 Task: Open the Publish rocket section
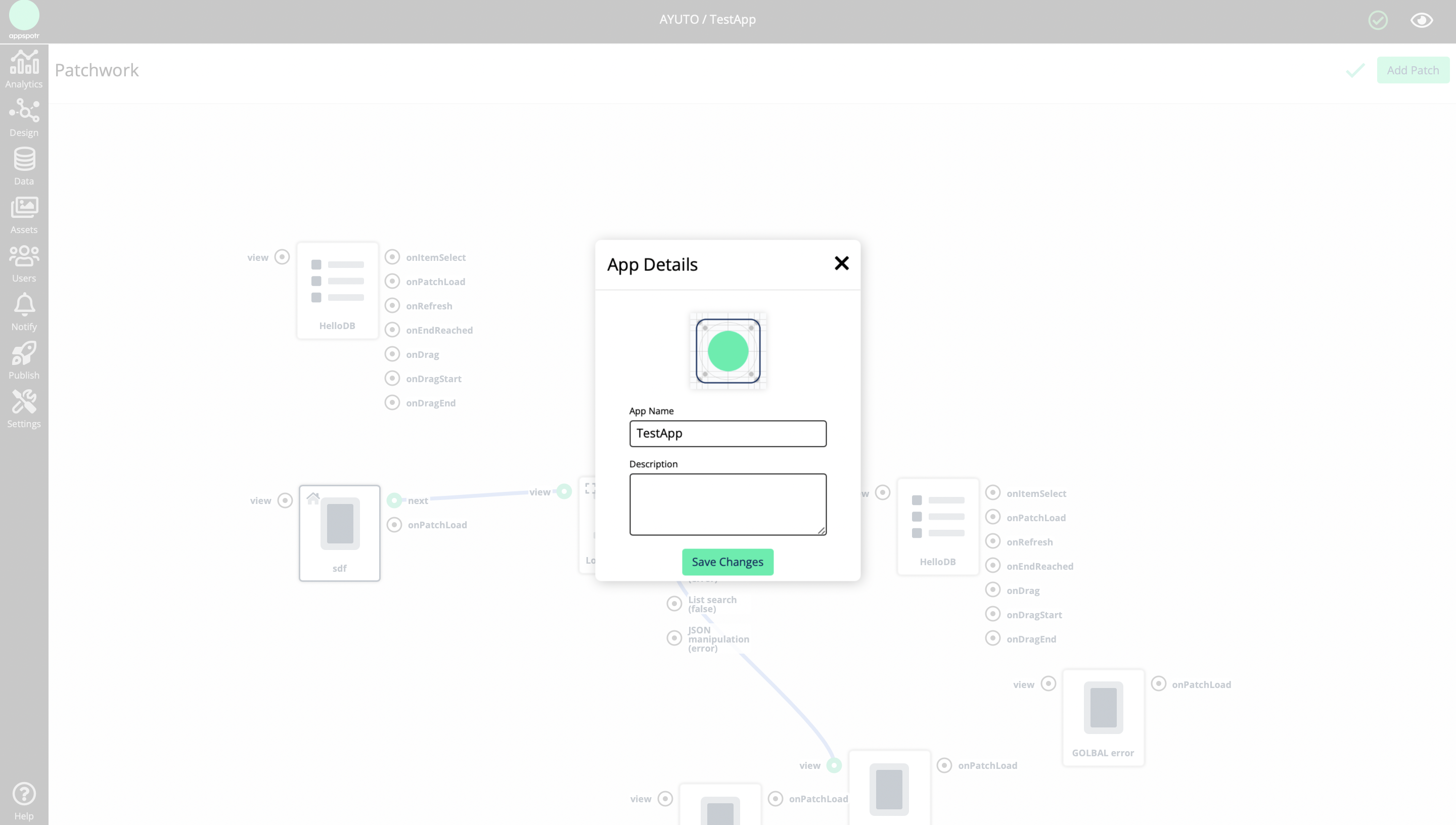coord(24,361)
